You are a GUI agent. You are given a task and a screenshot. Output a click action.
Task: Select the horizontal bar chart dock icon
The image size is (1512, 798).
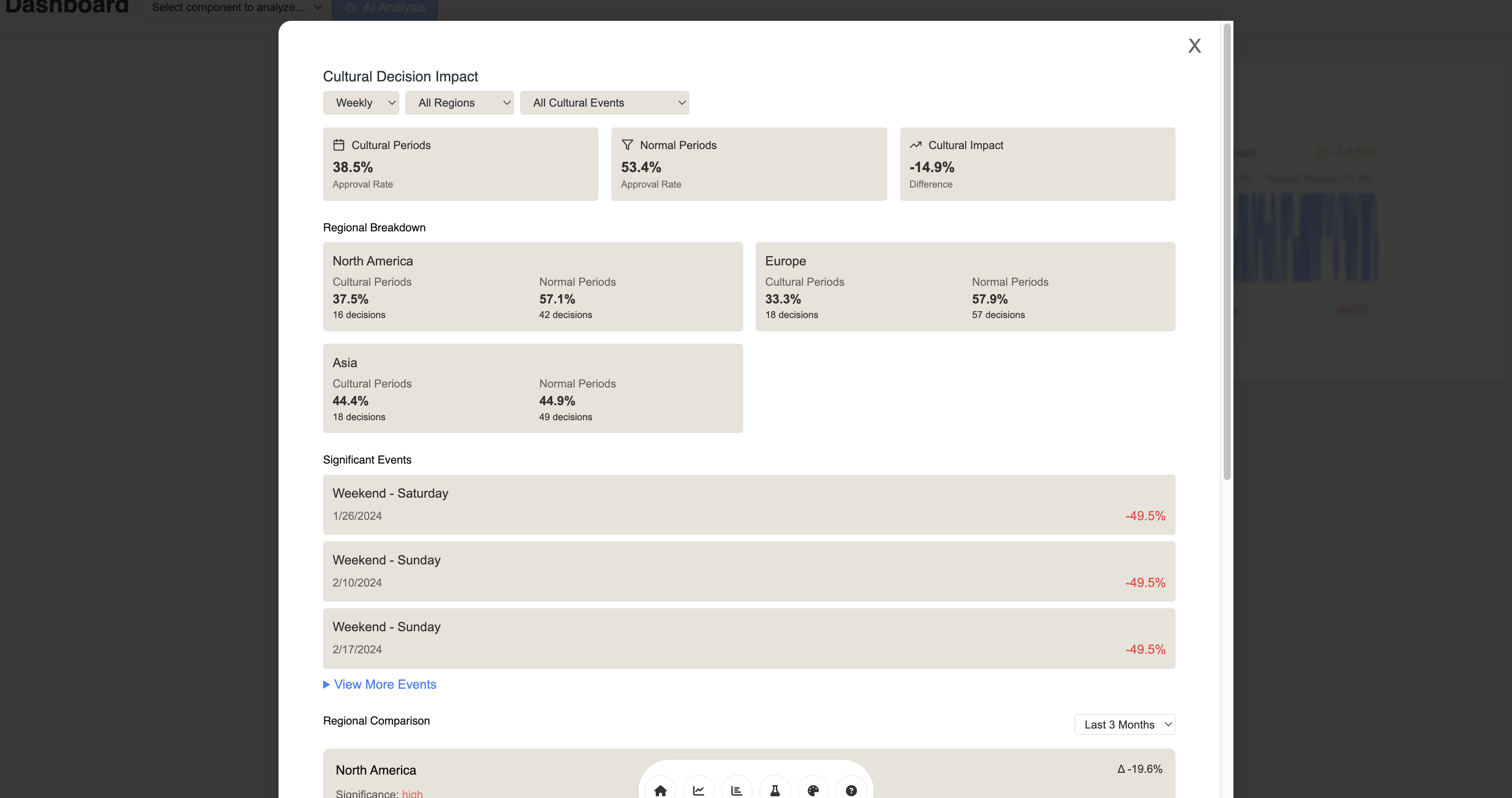coord(737,790)
